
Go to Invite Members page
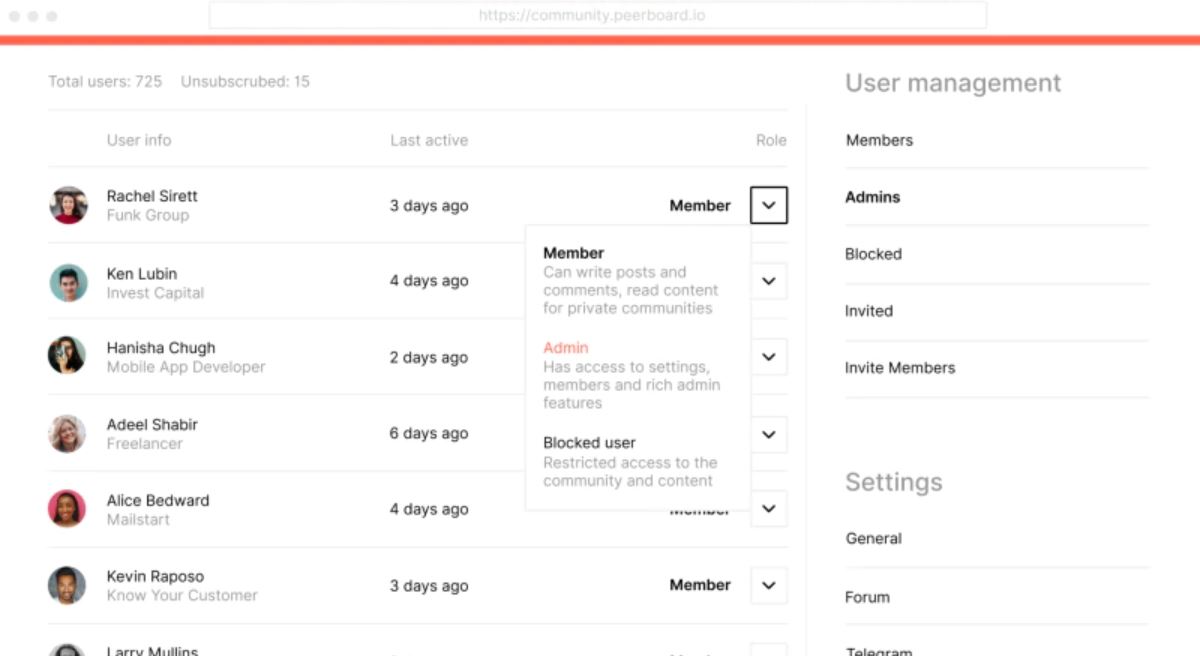click(900, 368)
